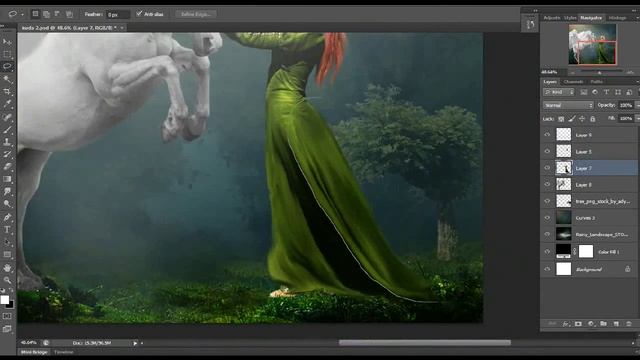The width and height of the screenshot is (640, 360).
Task: Switch to the Channels tab
Action: pyautogui.click(x=573, y=82)
